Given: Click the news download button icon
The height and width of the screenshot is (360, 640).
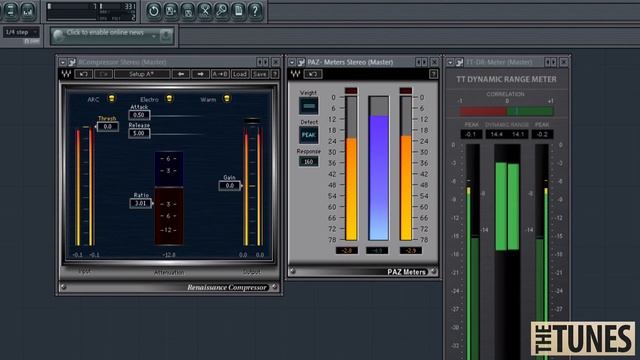Looking at the screenshot, I should click(x=166, y=36).
